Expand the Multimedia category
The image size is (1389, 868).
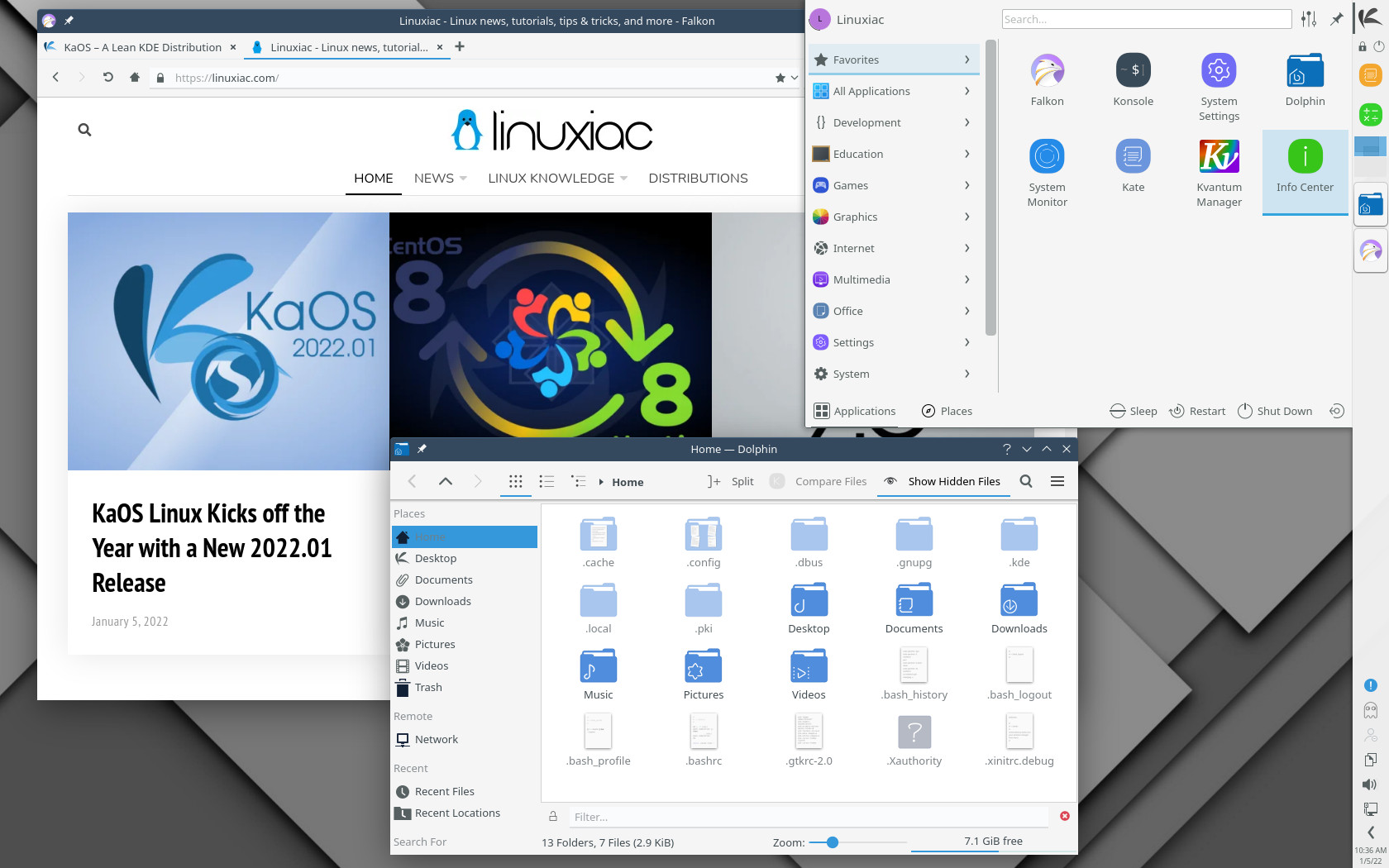coord(894,279)
